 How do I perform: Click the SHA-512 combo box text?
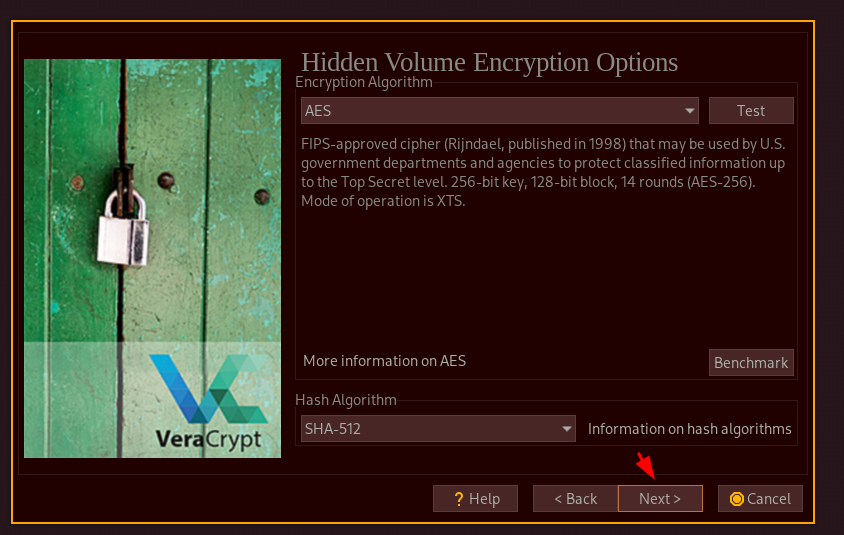[x=333, y=429]
